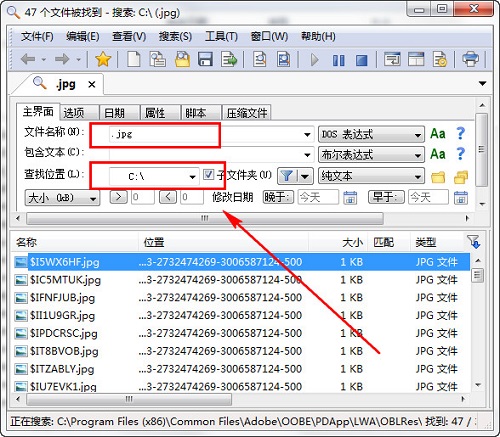This screenshot has height=437, width=500.
Task: Open the 纯文本 dropdown
Action: (371, 176)
